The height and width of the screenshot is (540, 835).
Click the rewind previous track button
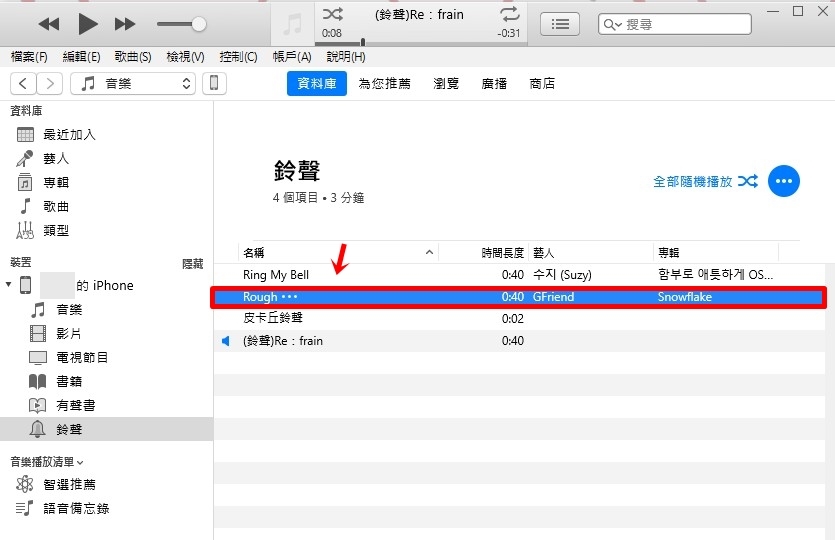pyautogui.click(x=49, y=24)
